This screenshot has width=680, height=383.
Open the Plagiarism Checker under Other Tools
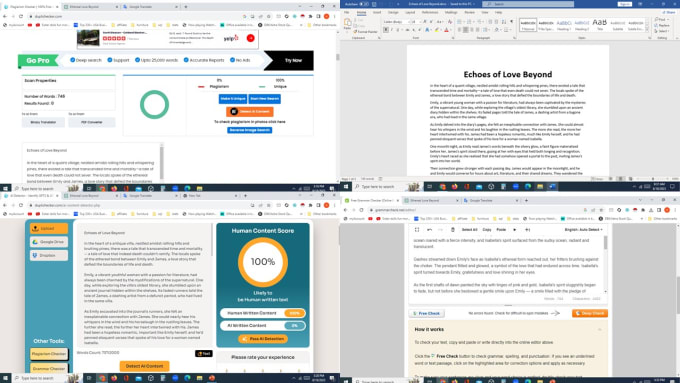[49, 354]
